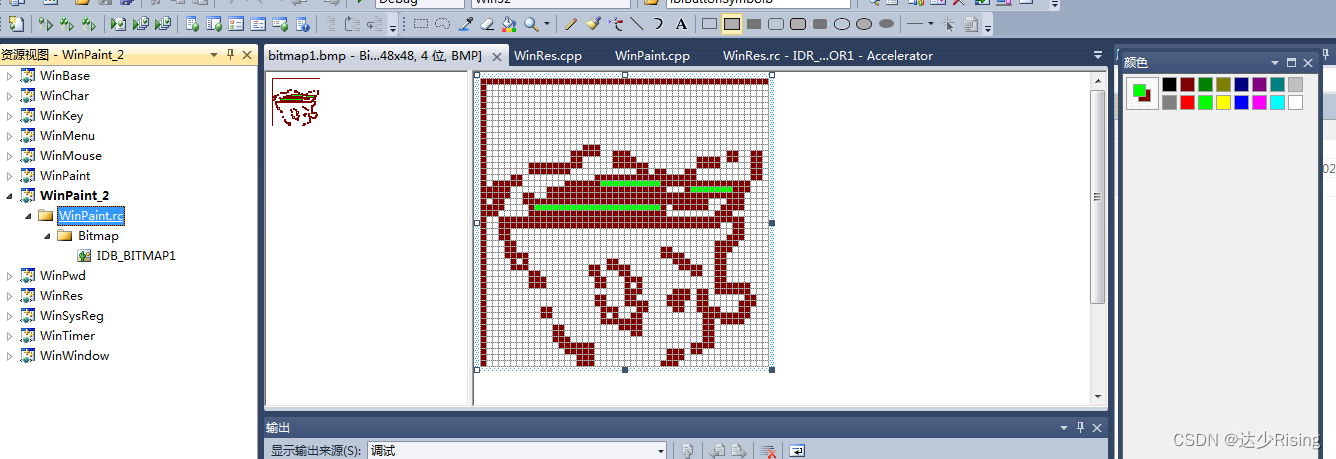The height and width of the screenshot is (459, 1336).
Task: Select the Irregular (lasso) Selection tool
Action: click(x=443, y=23)
